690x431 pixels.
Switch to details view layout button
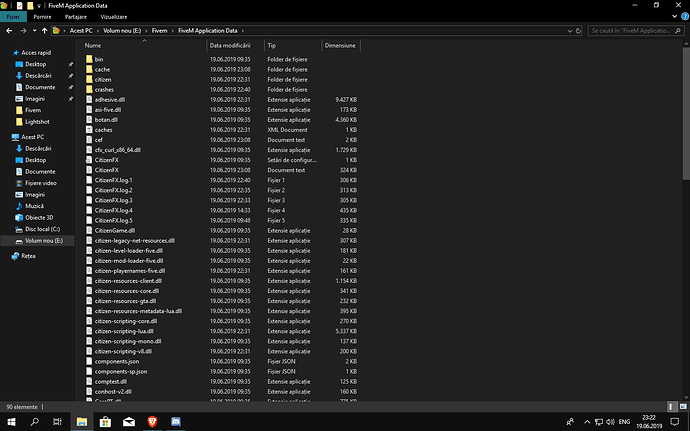tap(672, 407)
